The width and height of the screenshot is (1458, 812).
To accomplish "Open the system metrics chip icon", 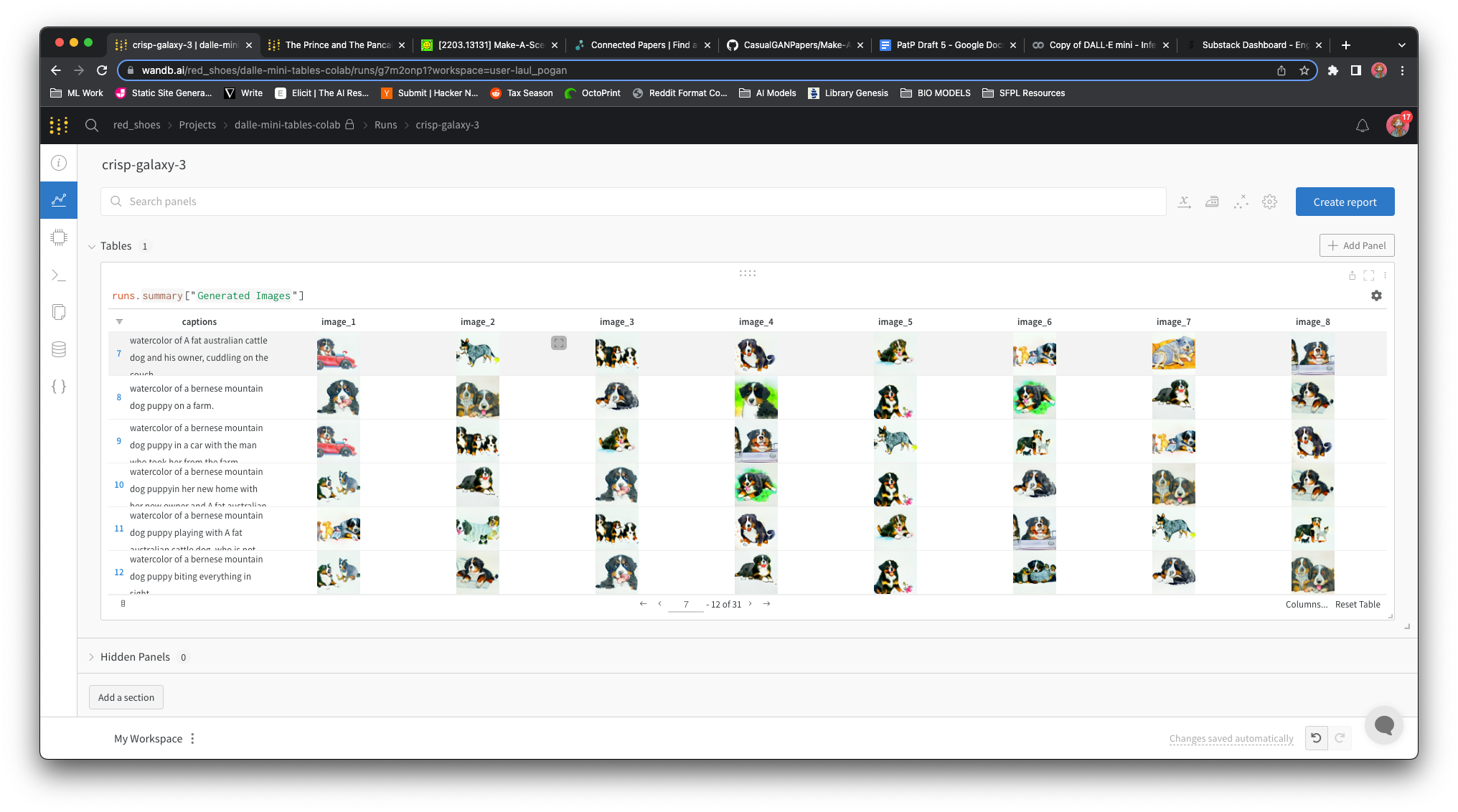I will pos(59,237).
